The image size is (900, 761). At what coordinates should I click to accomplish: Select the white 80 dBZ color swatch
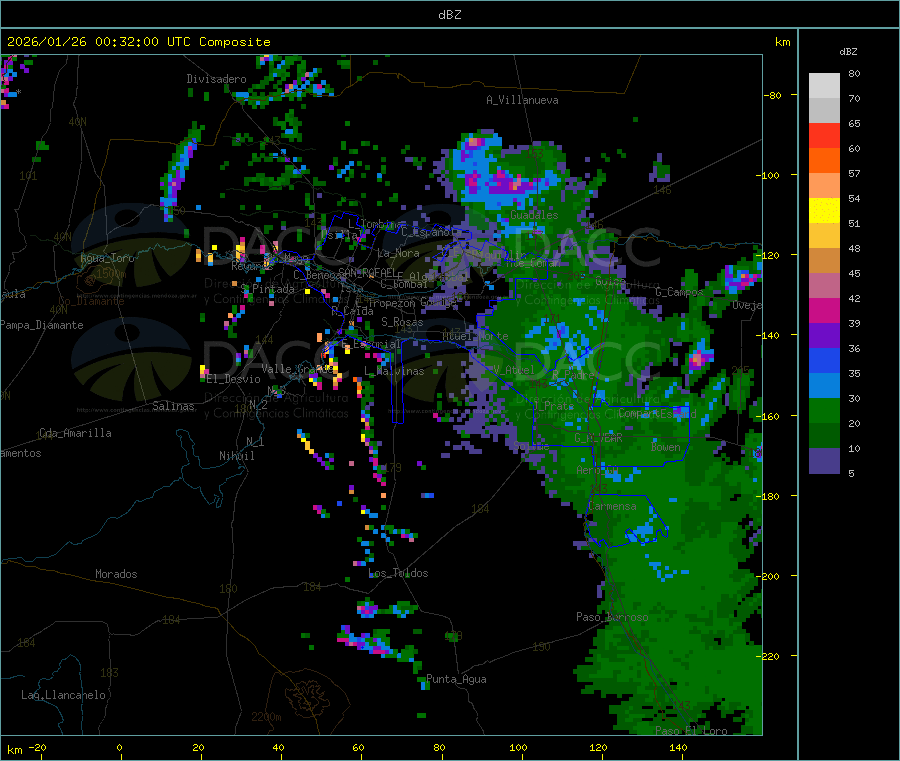[x=824, y=86]
